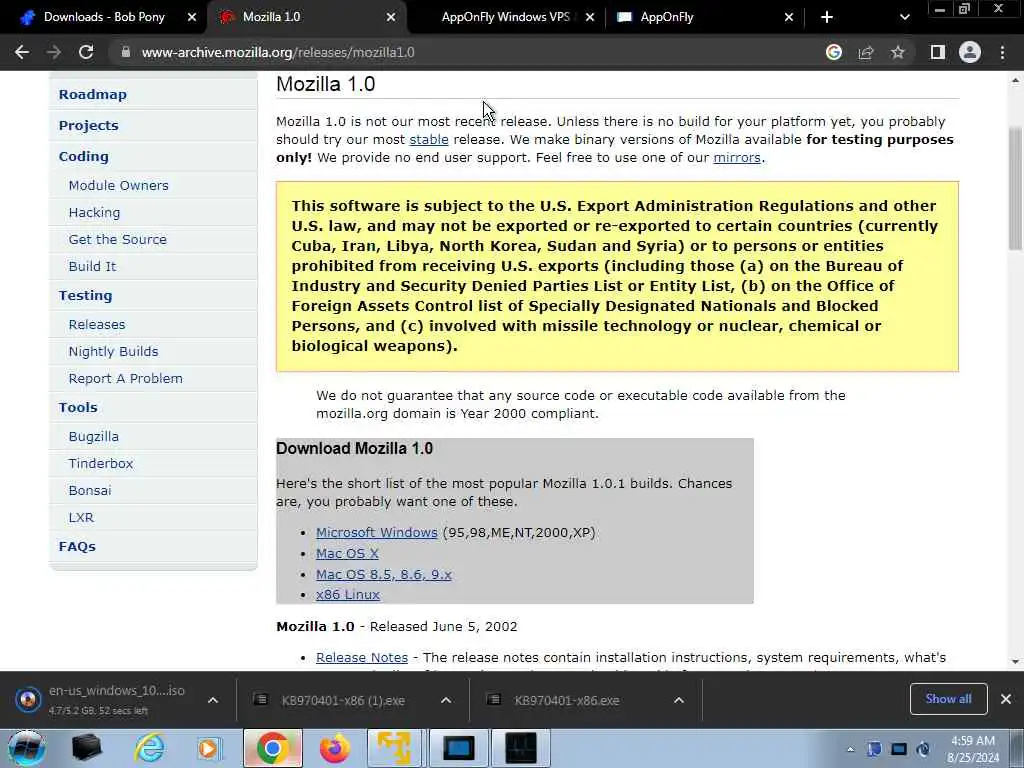Open the side panel button
The width and height of the screenshot is (1024, 768).
pyautogui.click(x=937, y=52)
